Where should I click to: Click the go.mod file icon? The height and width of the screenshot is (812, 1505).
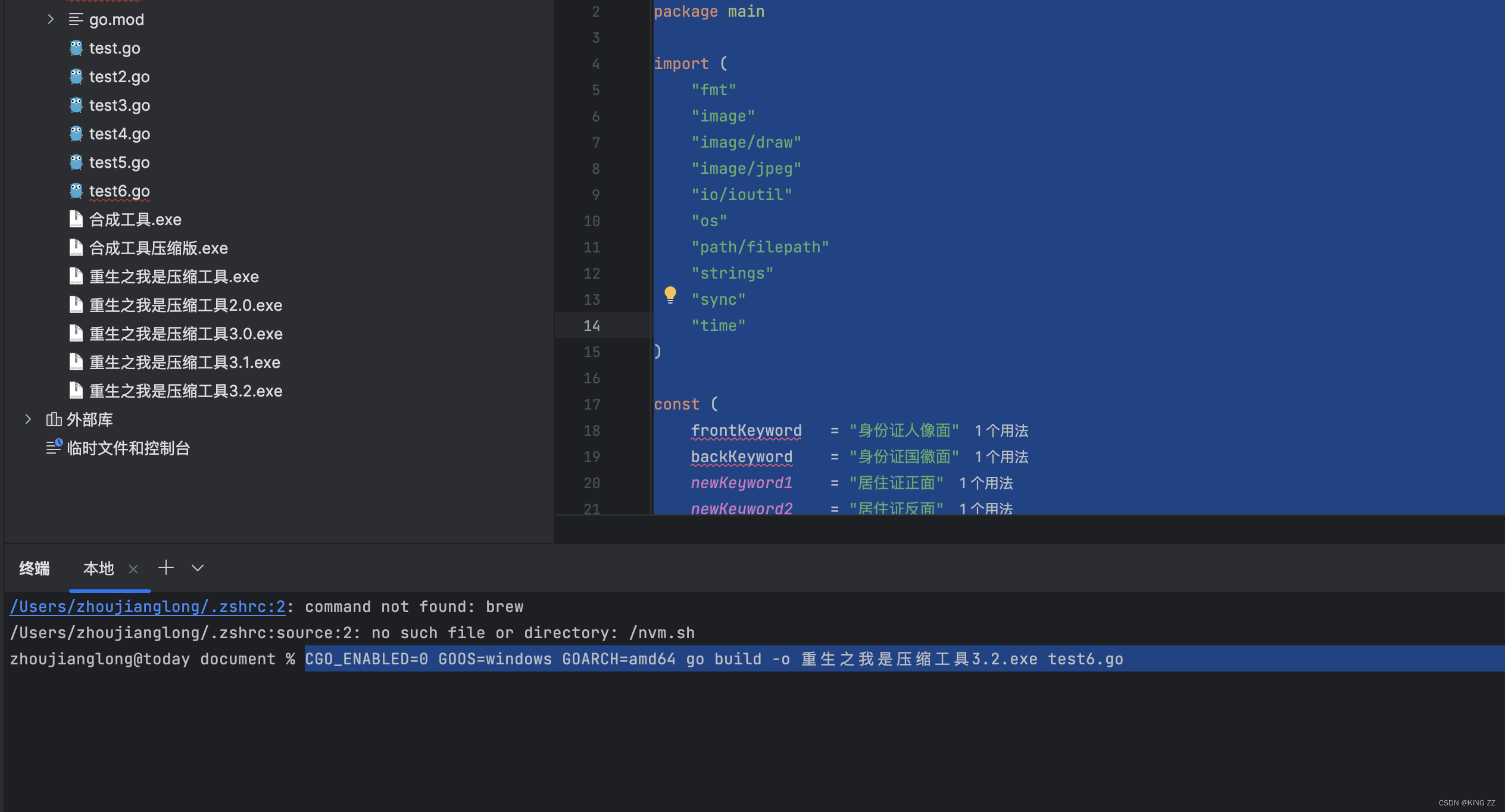[x=76, y=20]
